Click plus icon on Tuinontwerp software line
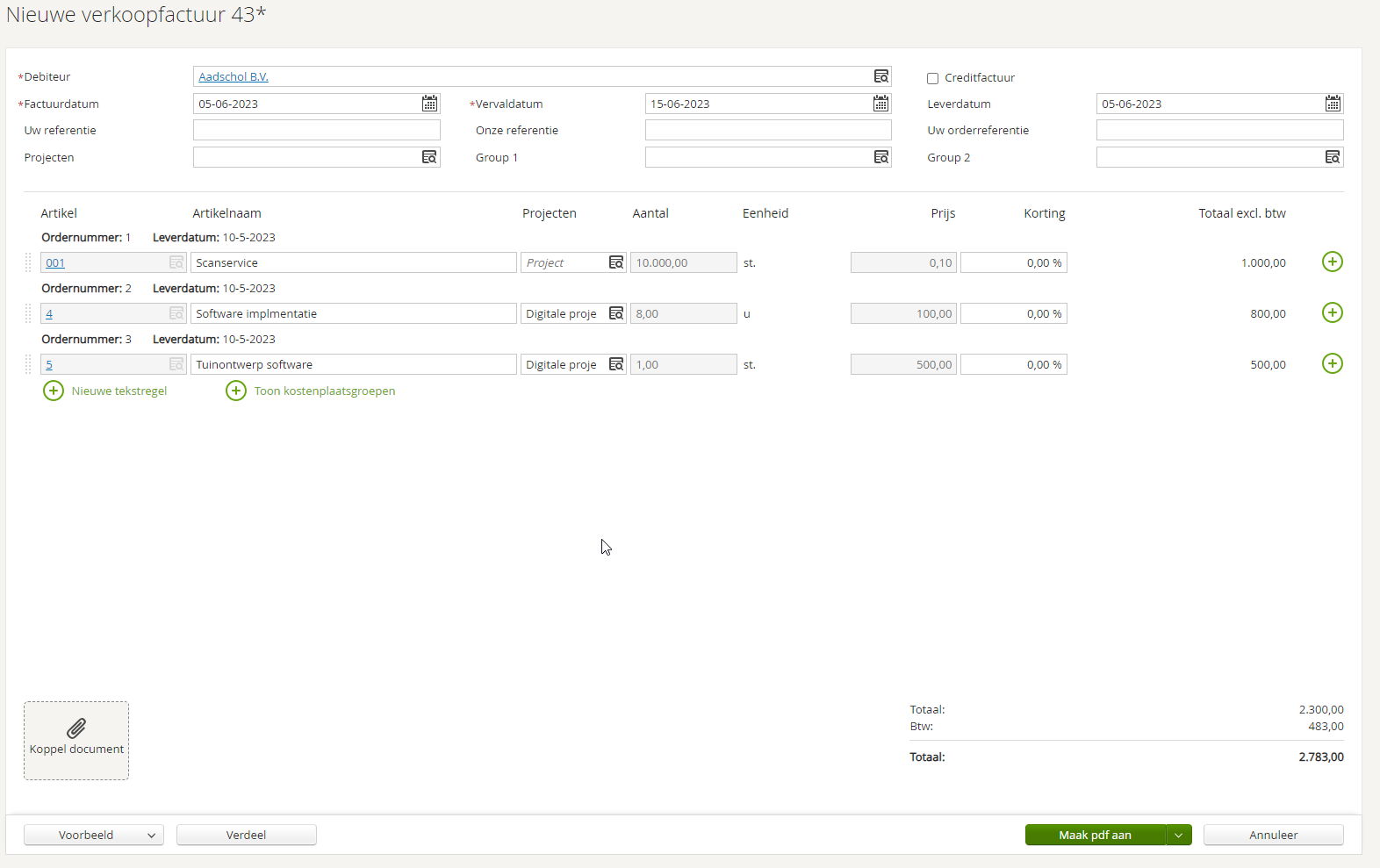 [x=1333, y=363]
